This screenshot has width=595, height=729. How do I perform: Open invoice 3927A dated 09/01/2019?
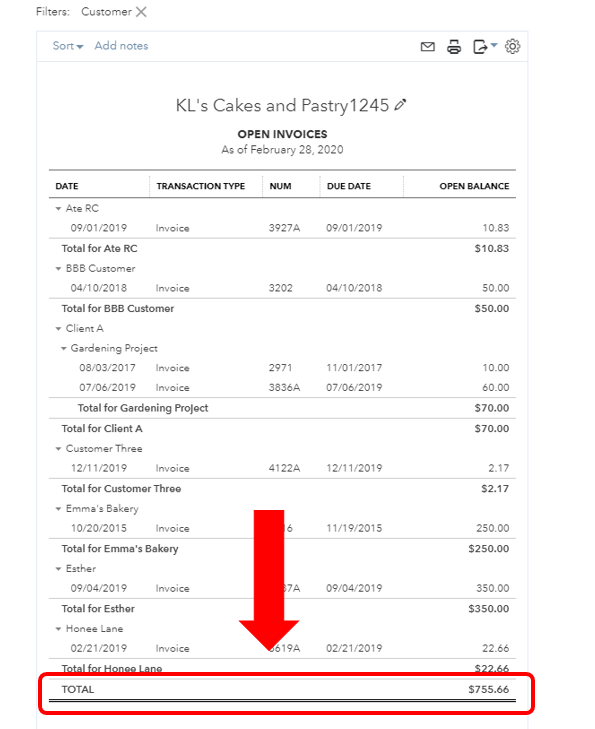click(282, 228)
